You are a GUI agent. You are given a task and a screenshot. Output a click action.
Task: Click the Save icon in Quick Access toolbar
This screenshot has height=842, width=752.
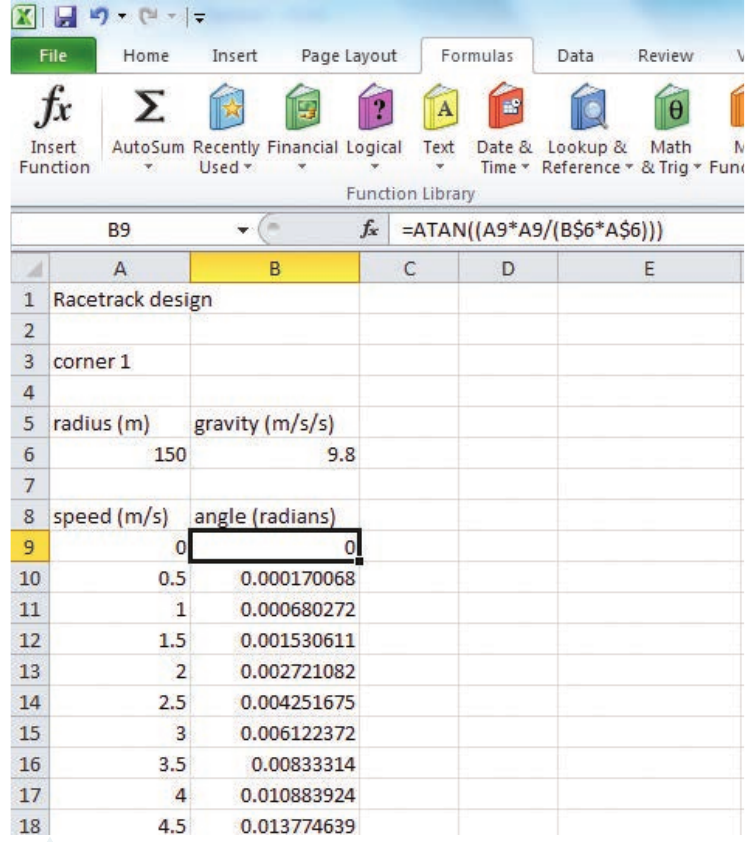click(x=66, y=17)
